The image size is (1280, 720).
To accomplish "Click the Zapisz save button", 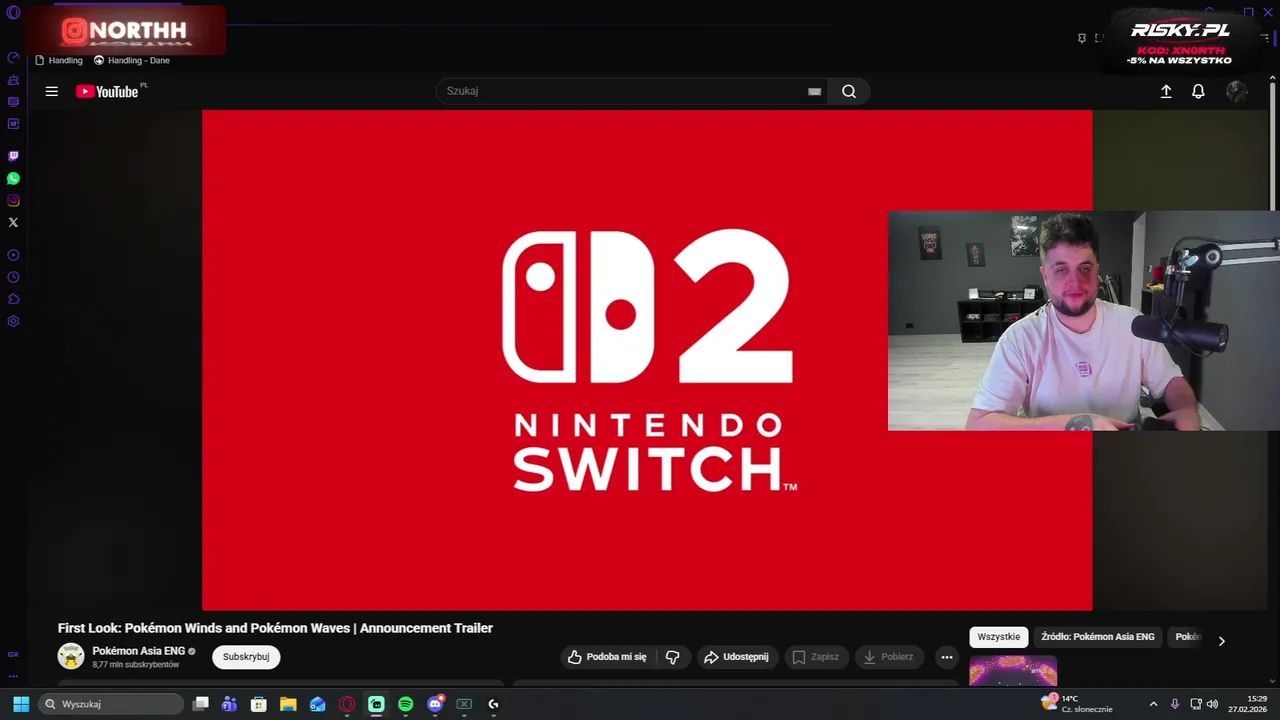I will coord(816,657).
